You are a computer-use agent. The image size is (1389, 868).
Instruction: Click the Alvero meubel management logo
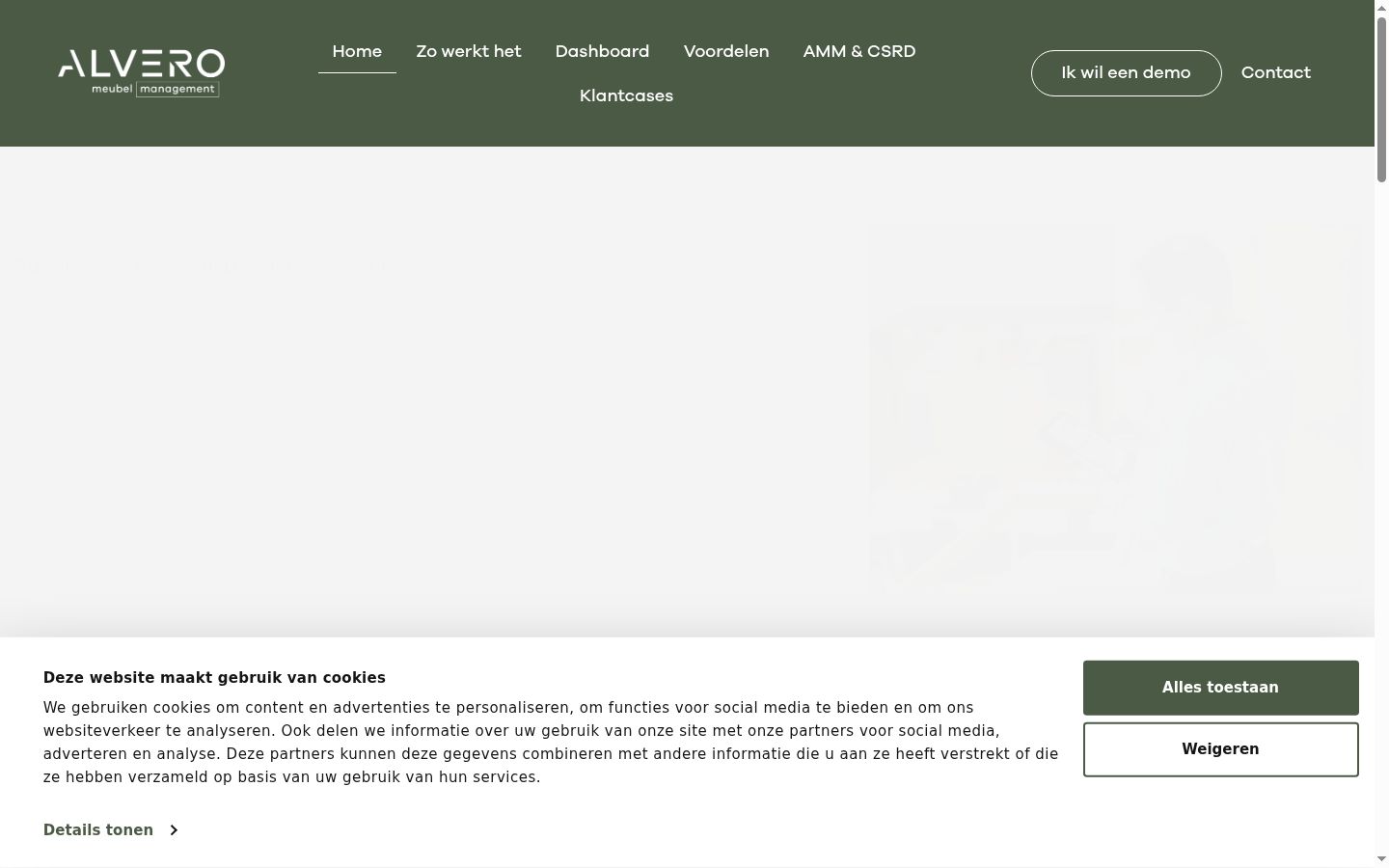point(141,73)
